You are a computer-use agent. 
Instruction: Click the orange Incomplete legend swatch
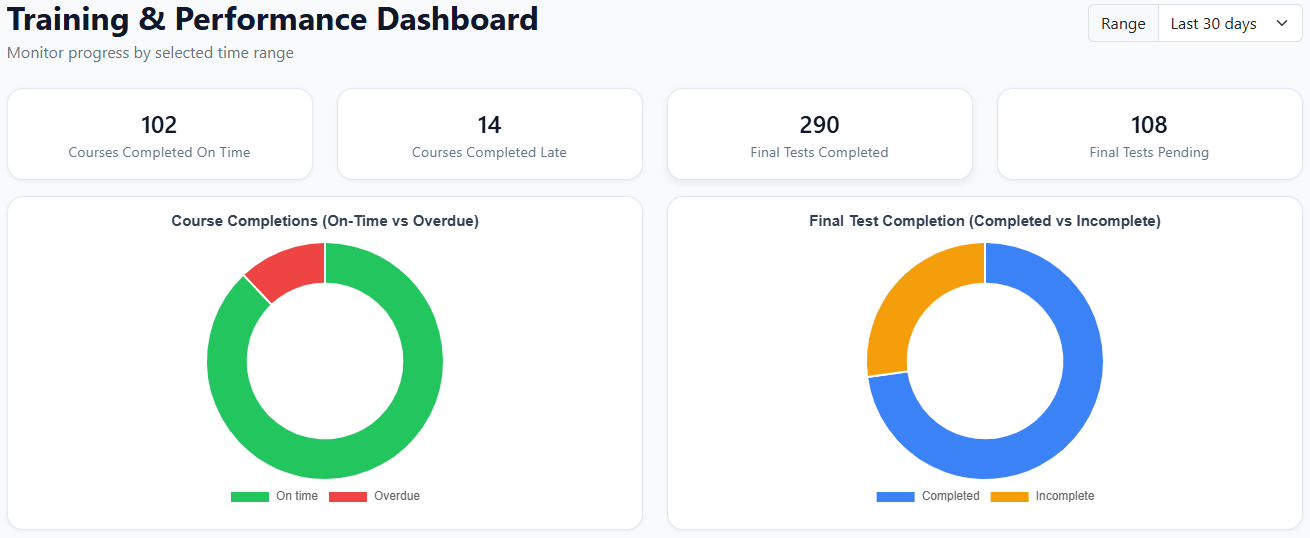[x=1009, y=497]
